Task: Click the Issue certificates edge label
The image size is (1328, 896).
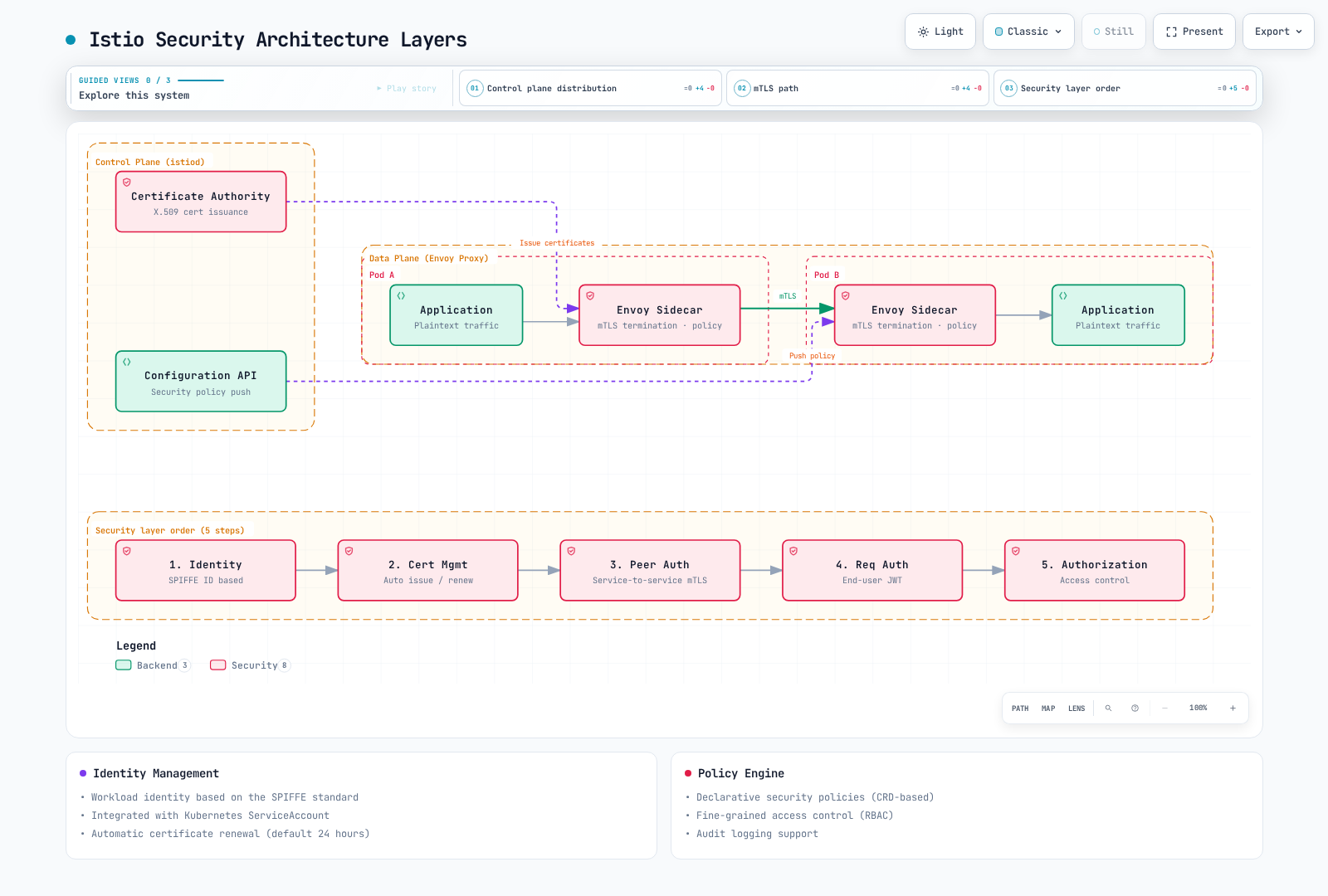Action: point(557,243)
